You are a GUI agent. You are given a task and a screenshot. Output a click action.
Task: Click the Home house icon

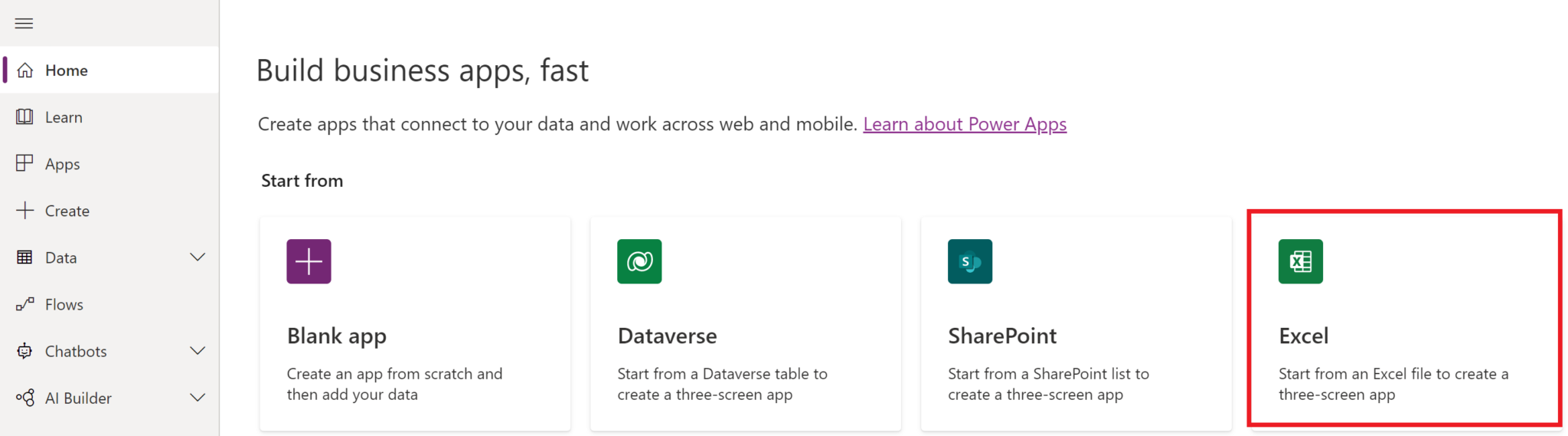25,70
